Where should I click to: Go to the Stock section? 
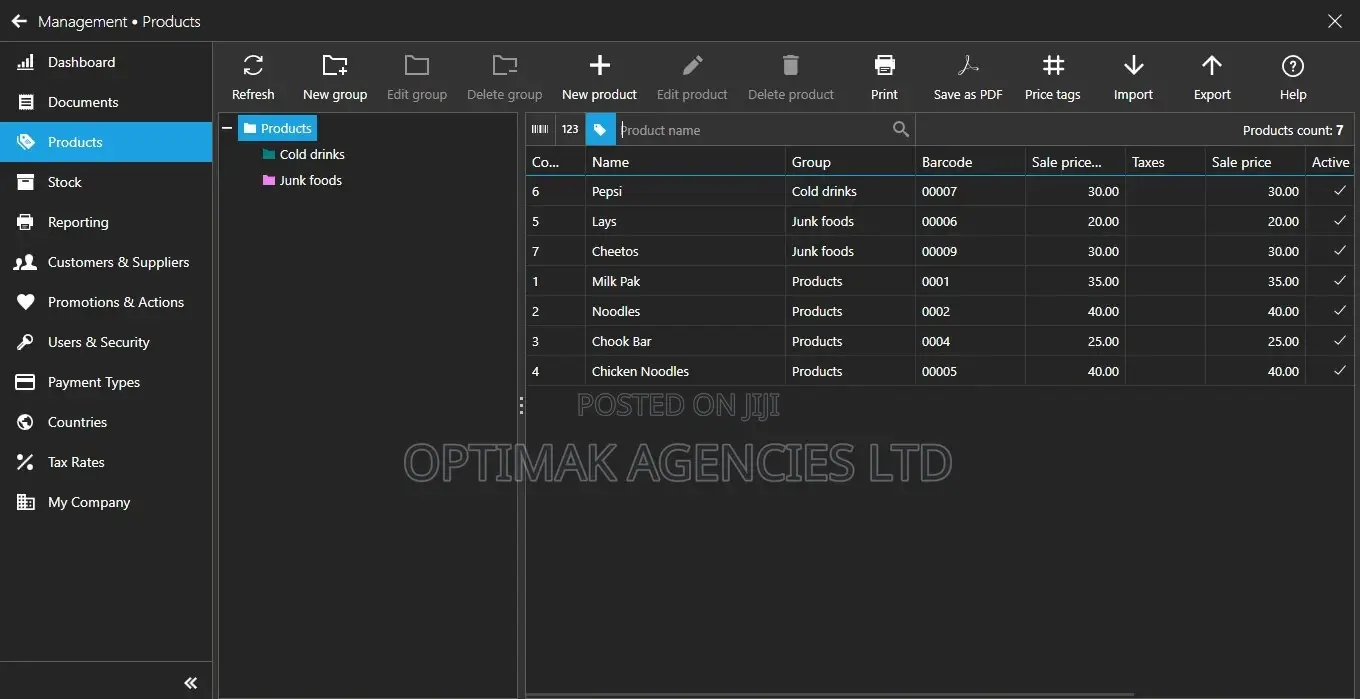coord(106,182)
